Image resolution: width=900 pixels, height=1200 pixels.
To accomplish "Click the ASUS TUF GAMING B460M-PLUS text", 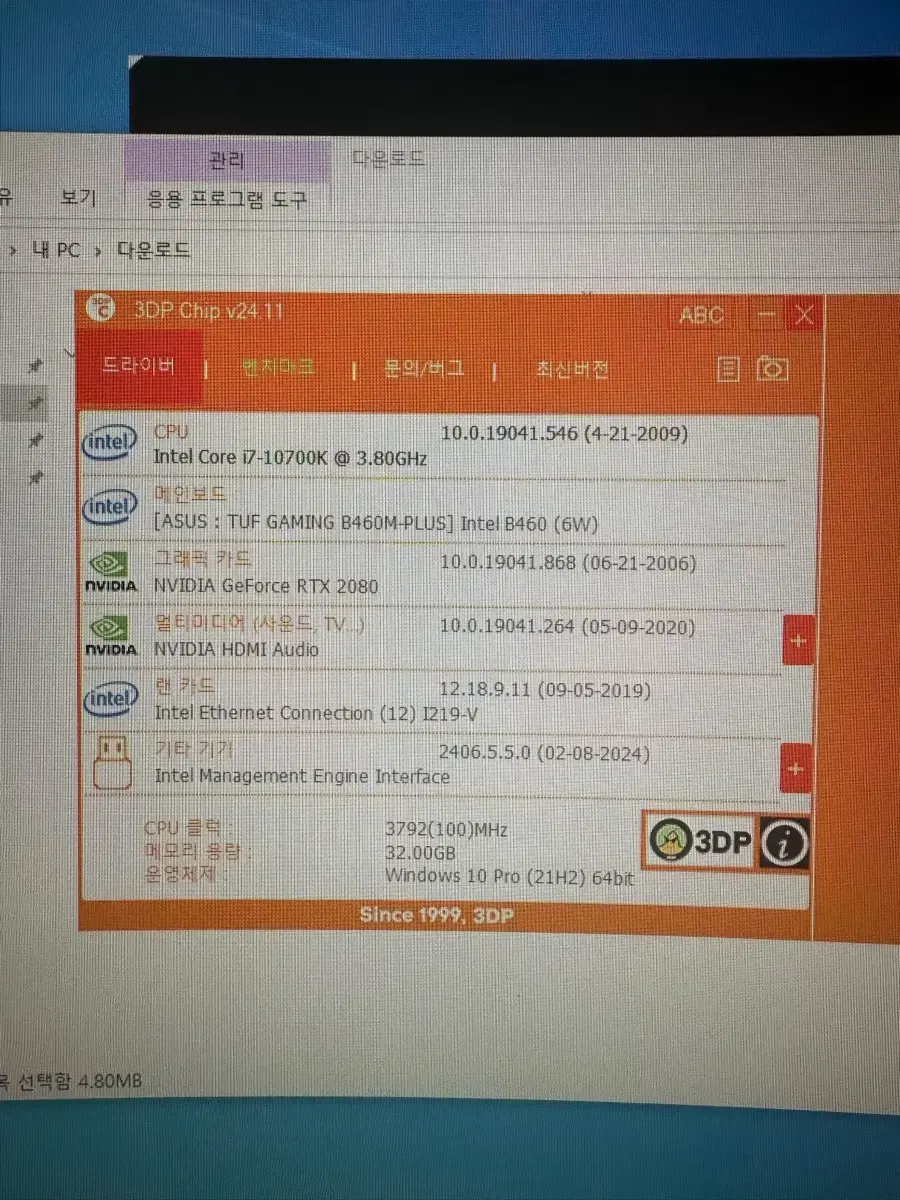I will click(378, 522).
